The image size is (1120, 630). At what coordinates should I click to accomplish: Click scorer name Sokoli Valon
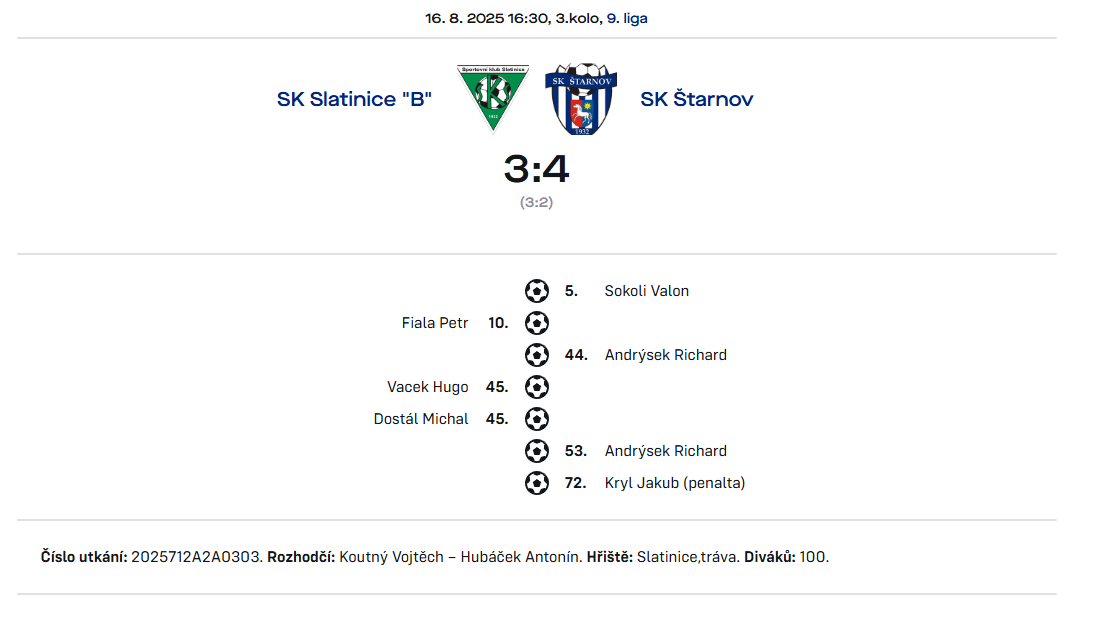point(646,291)
